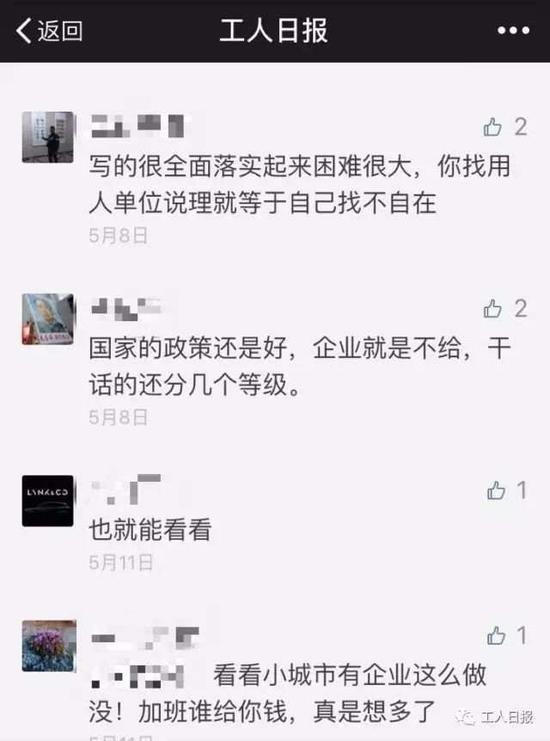550x741 pixels.
Task: Tap the 返回 back text
Action: click(60, 31)
